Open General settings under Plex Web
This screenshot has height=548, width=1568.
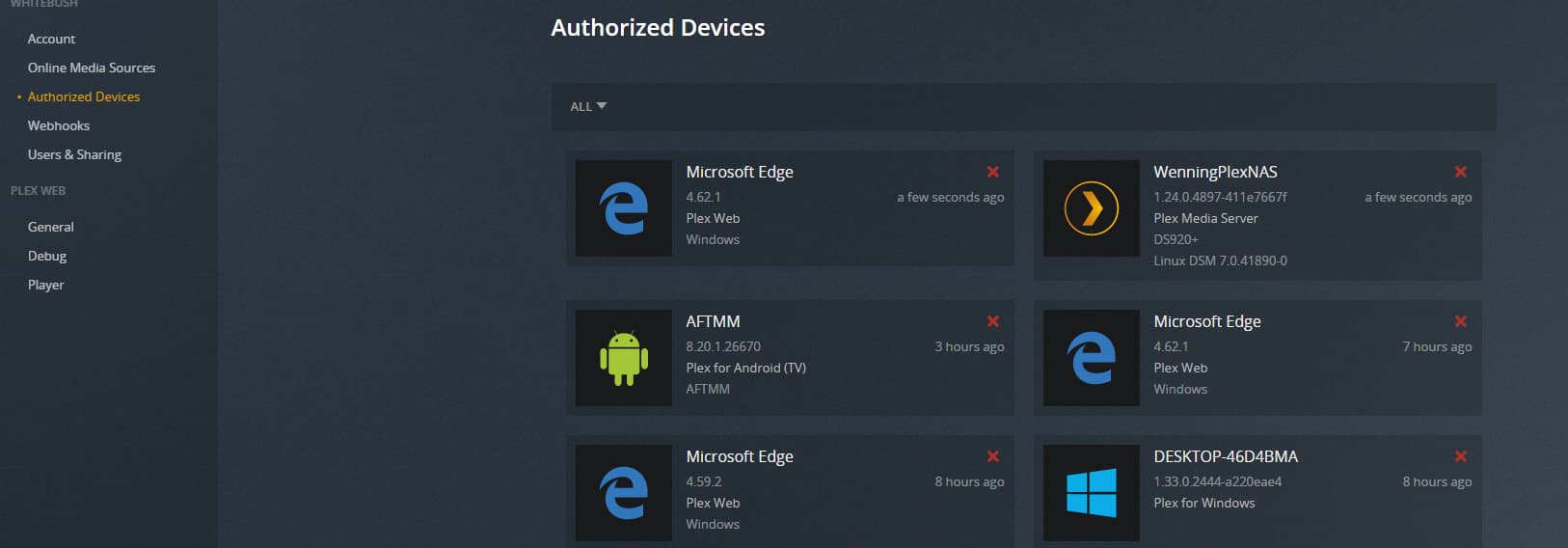(50, 227)
